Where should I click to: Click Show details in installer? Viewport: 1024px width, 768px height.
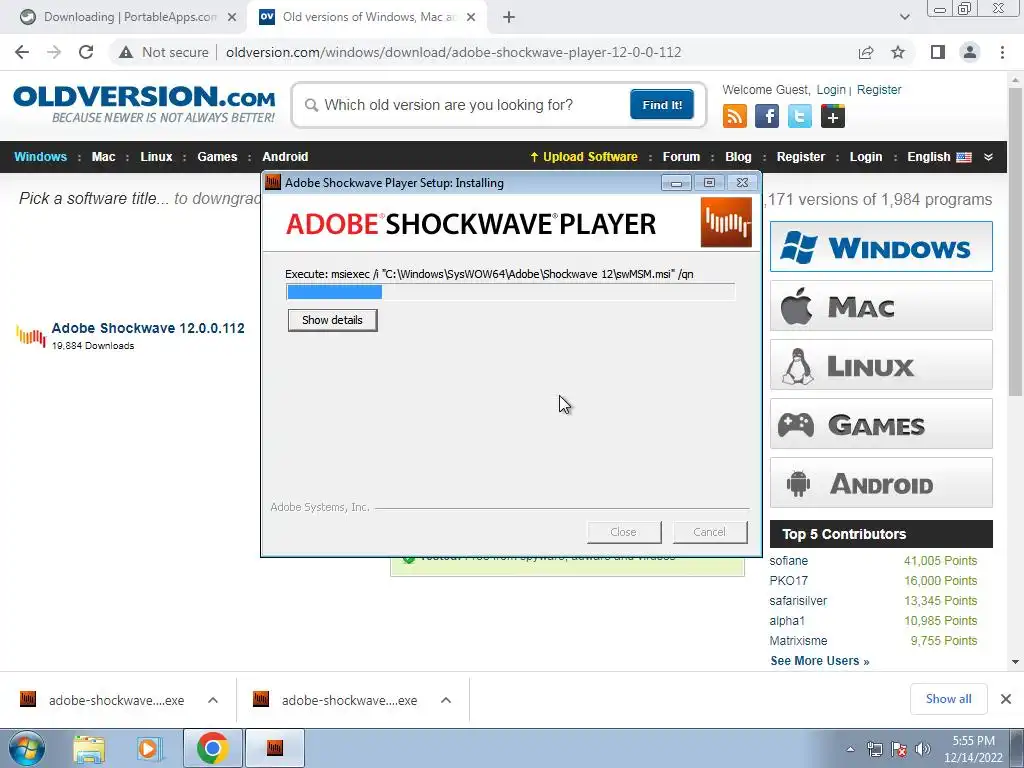332,320
